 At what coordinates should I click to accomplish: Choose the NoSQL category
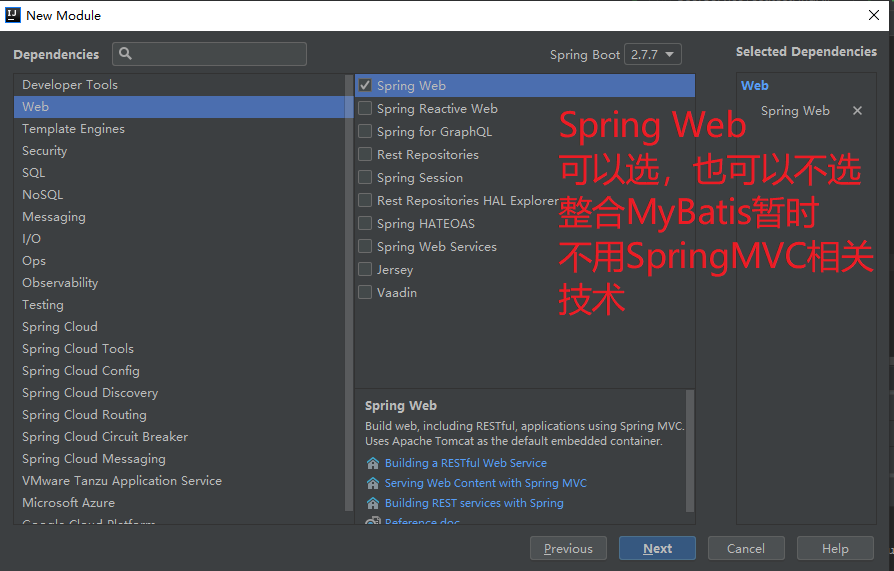point(180,195)
